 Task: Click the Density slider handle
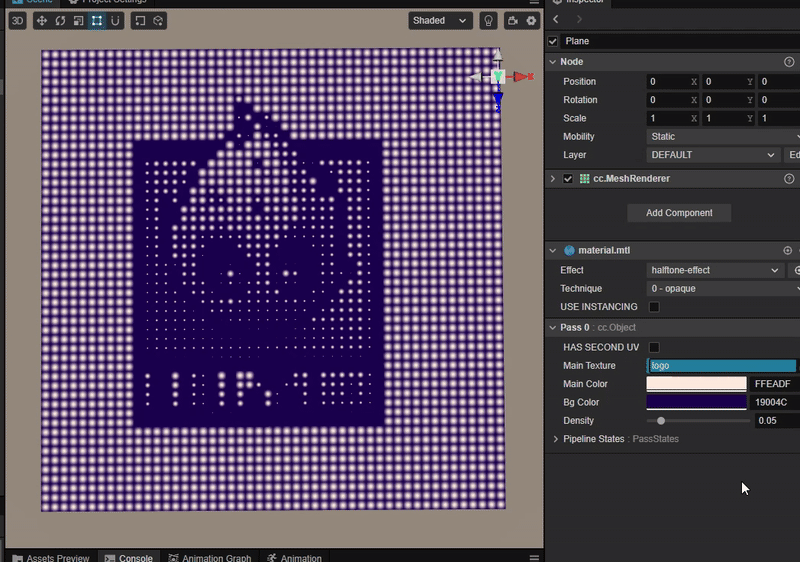pos(661,421)
